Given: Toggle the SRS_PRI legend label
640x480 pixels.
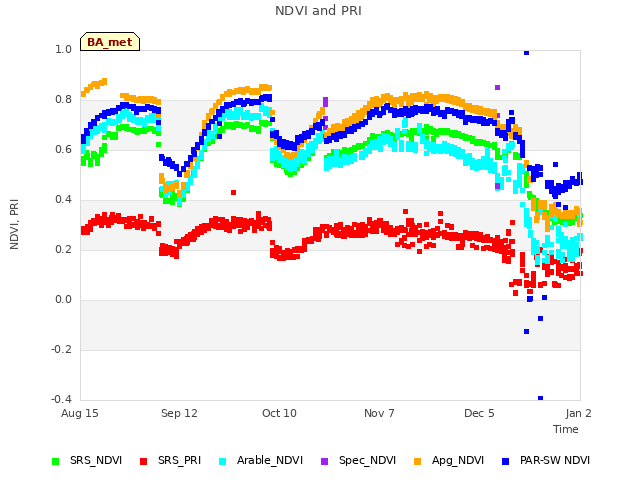Looking at the screenshot, I should tap(180, 460).
